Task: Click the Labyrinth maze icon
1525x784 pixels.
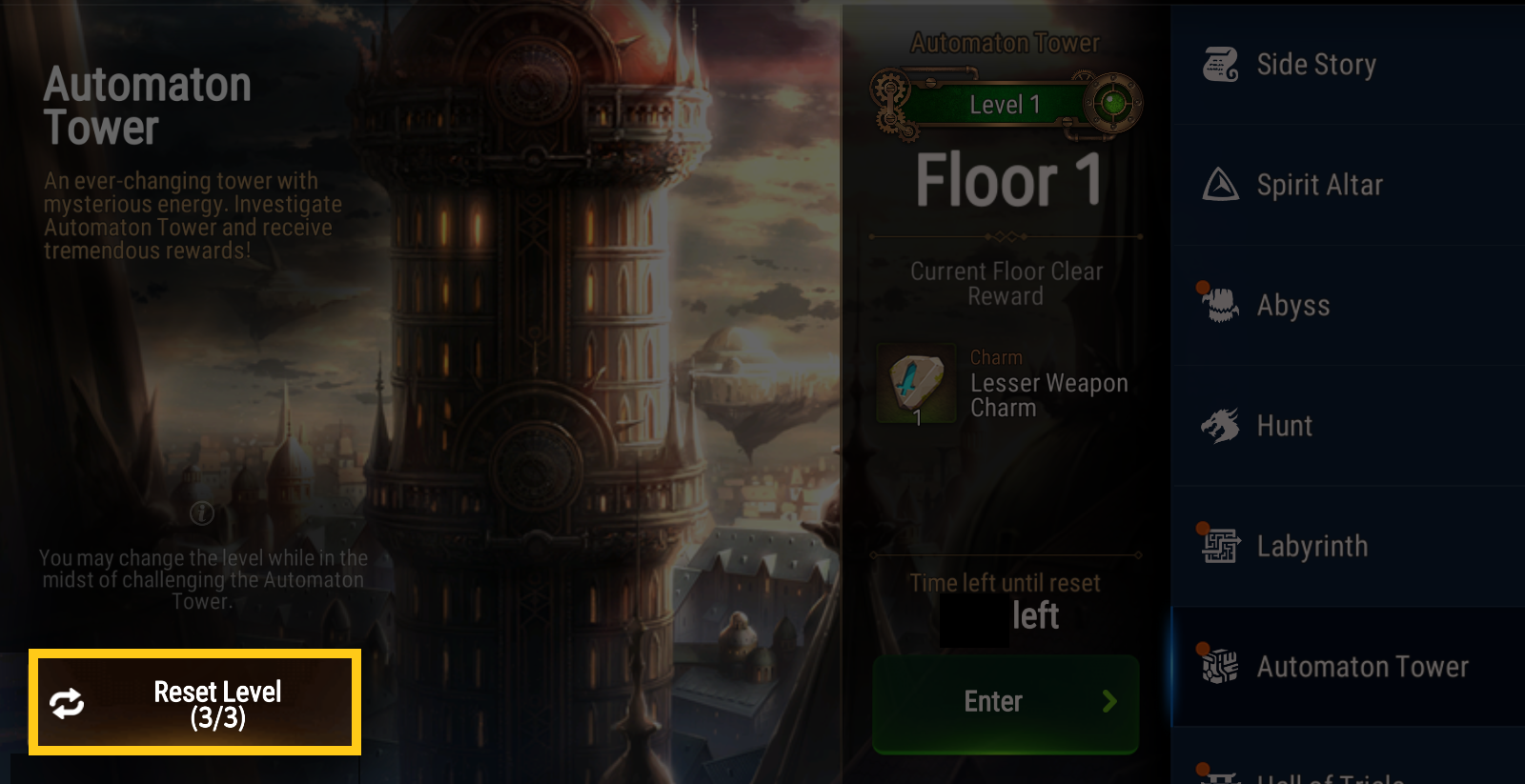Action: tap(1221, 546)
